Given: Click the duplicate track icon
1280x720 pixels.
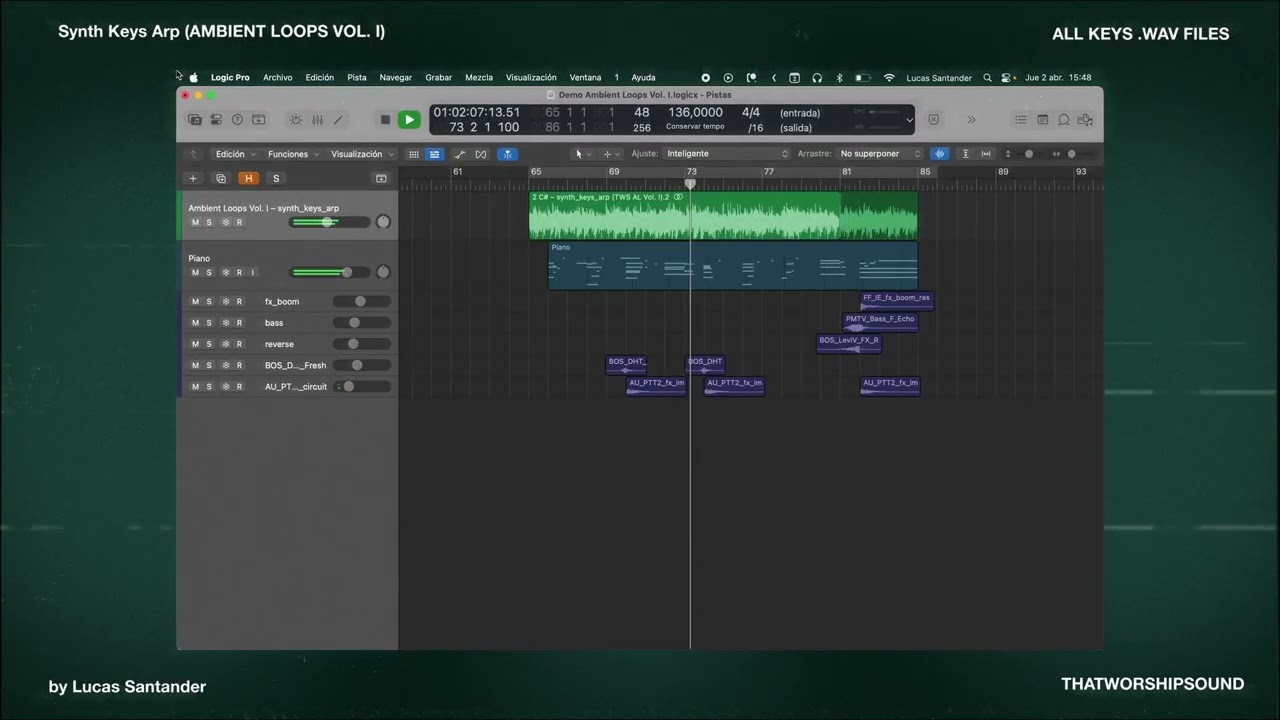Looking at the screenshot, I should point(221,178).
